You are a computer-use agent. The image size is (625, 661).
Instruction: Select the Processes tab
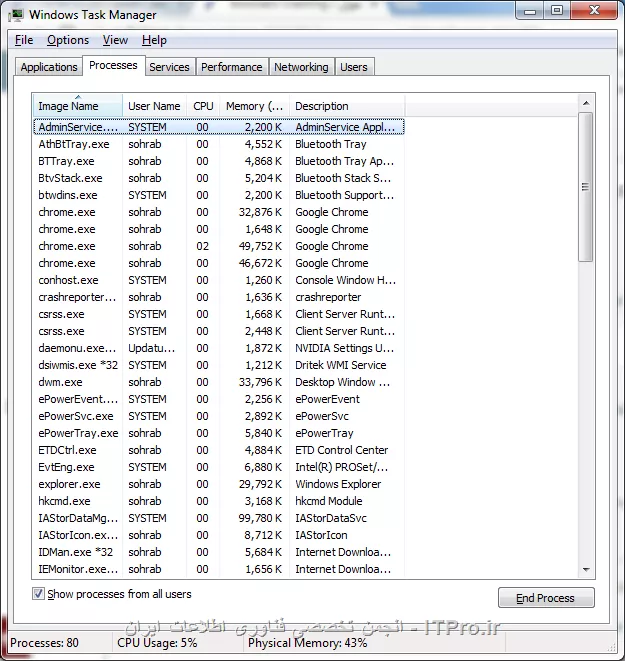click(x=113, y=65)
